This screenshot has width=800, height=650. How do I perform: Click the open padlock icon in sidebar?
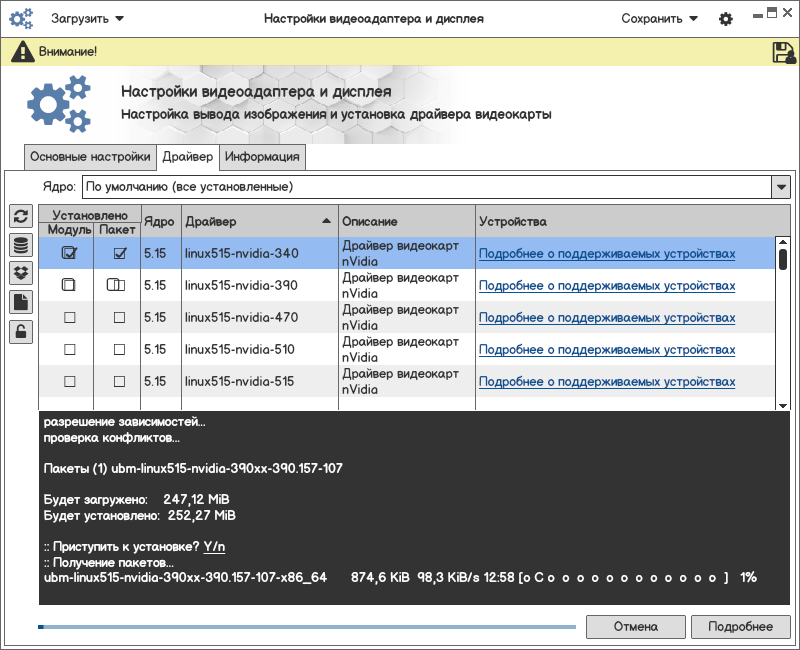click(20, 331)
